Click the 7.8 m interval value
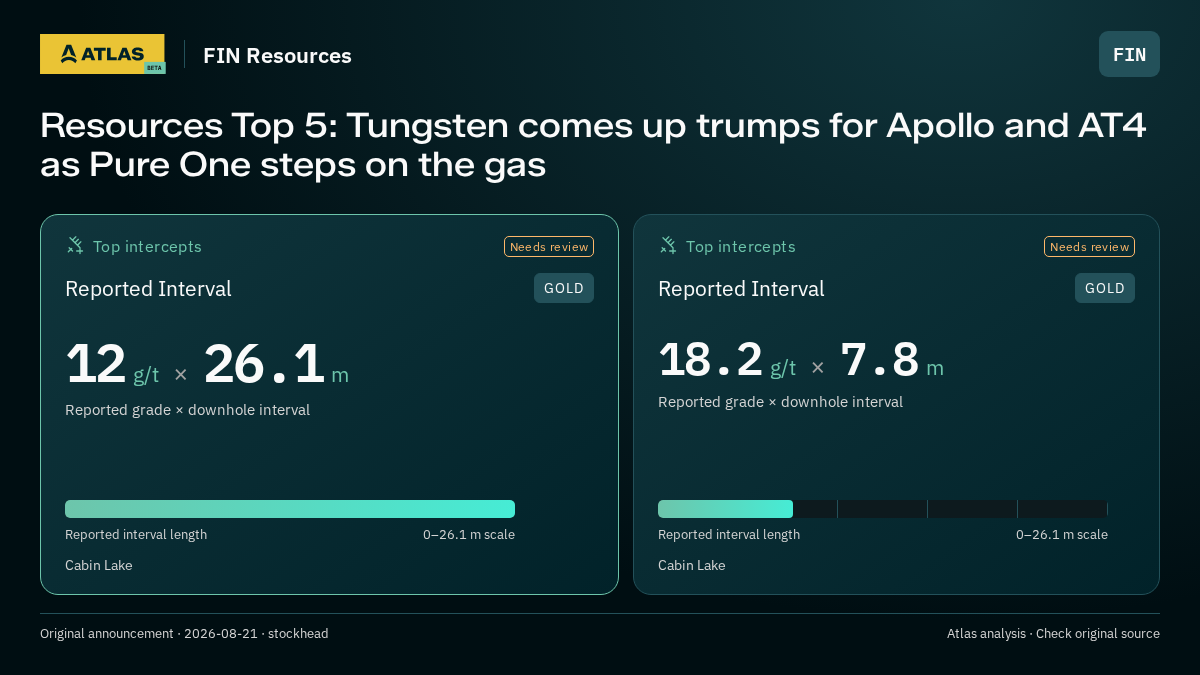This screenshot has width=1200, height=675. click(892, 360)
